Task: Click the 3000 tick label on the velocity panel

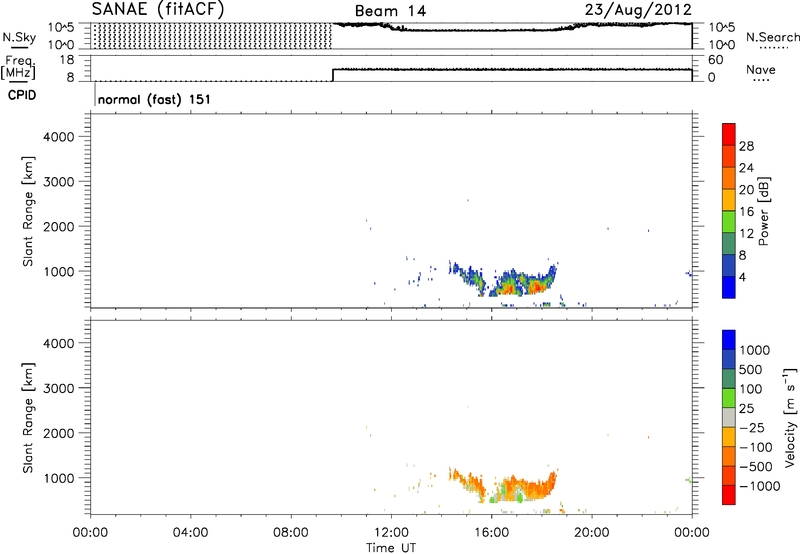Action: pos(59,388)
